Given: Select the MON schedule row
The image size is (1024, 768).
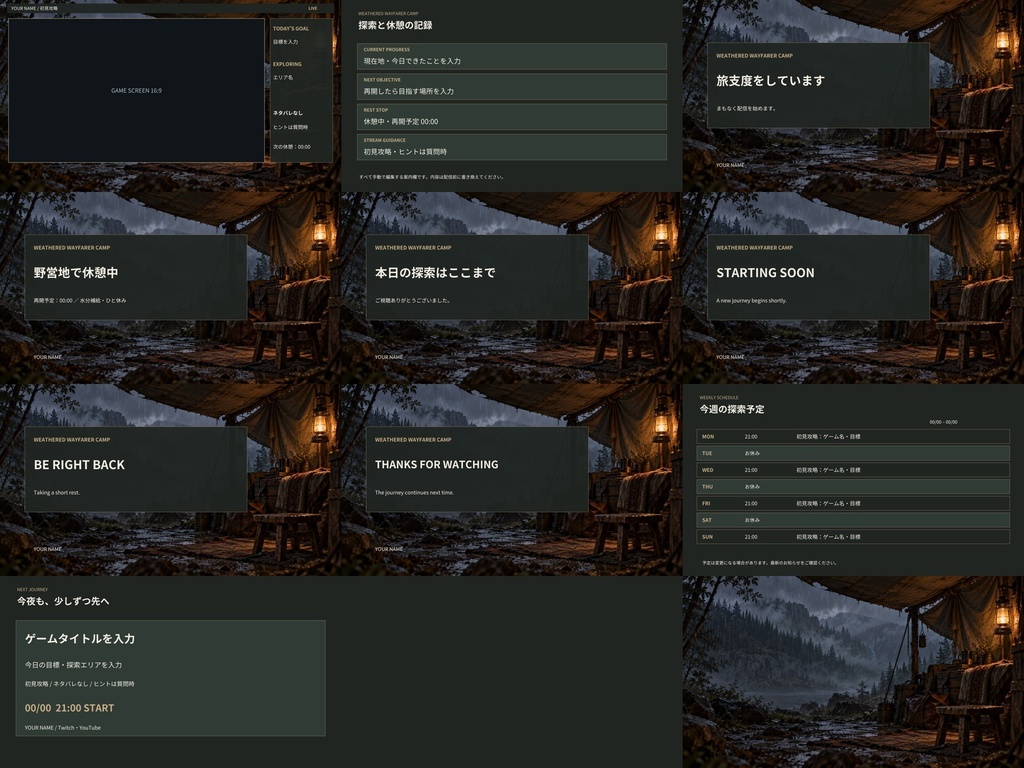Looking at the screenshot, I should click(x=853, y=436).
